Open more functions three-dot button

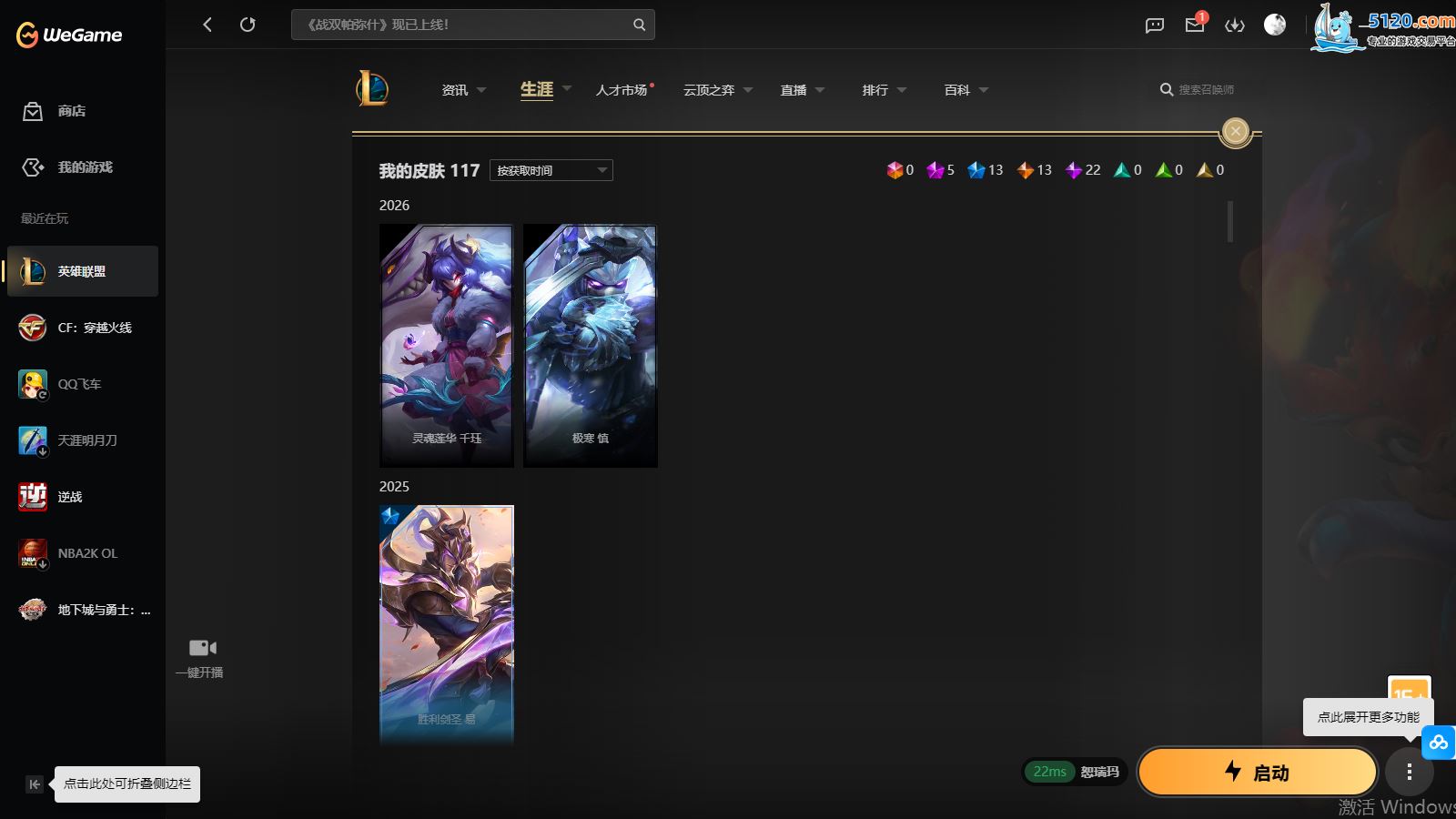(x=1409, y=773)
